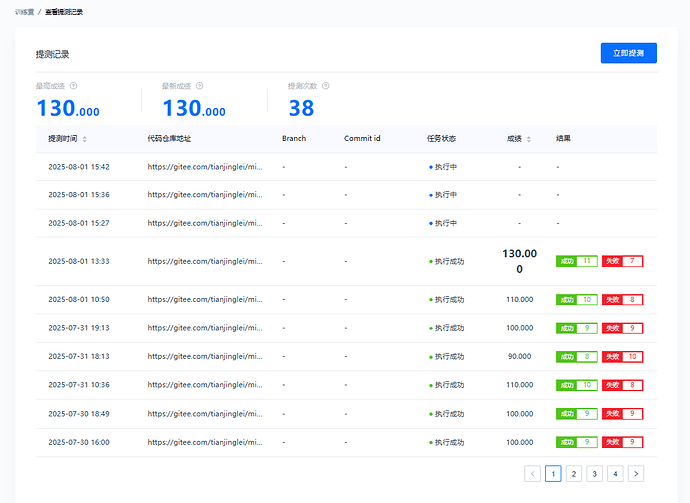Click the timestamp 2025-07-31 18:13
690x503 pixels.
pos(79,356)
